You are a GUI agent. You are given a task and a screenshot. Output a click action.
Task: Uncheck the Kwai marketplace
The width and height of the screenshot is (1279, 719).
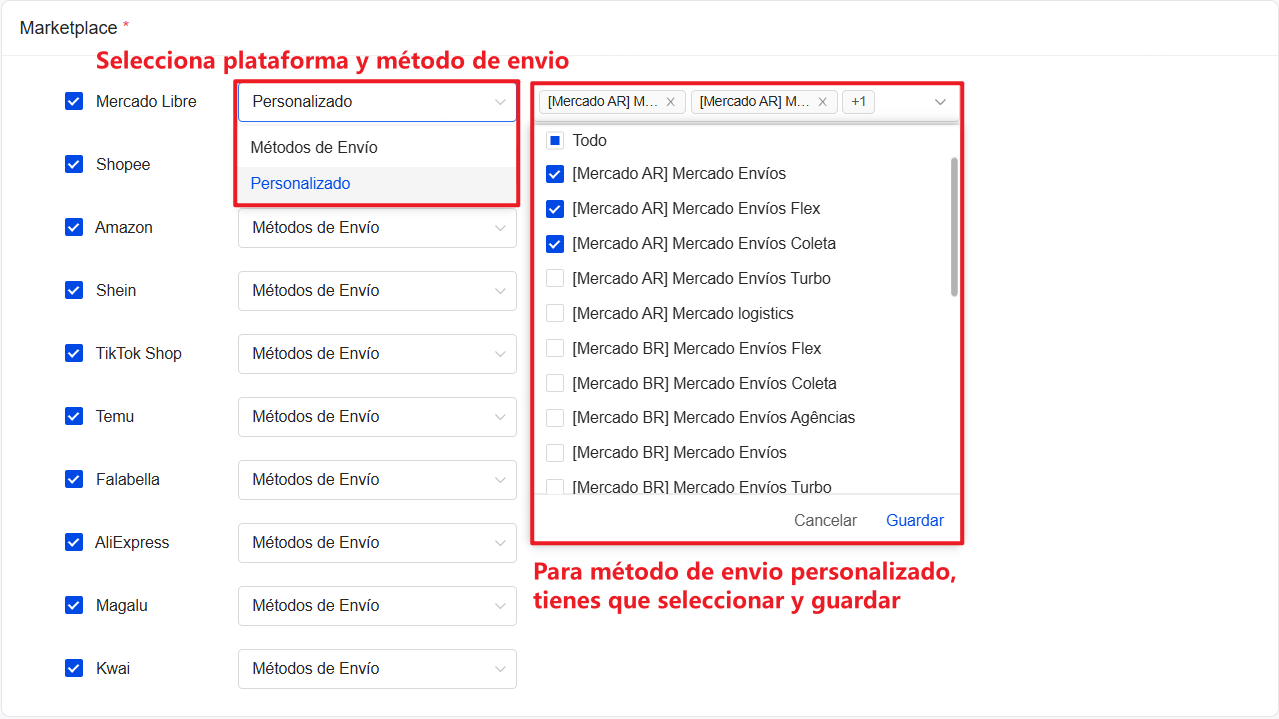tap(73, 668)
